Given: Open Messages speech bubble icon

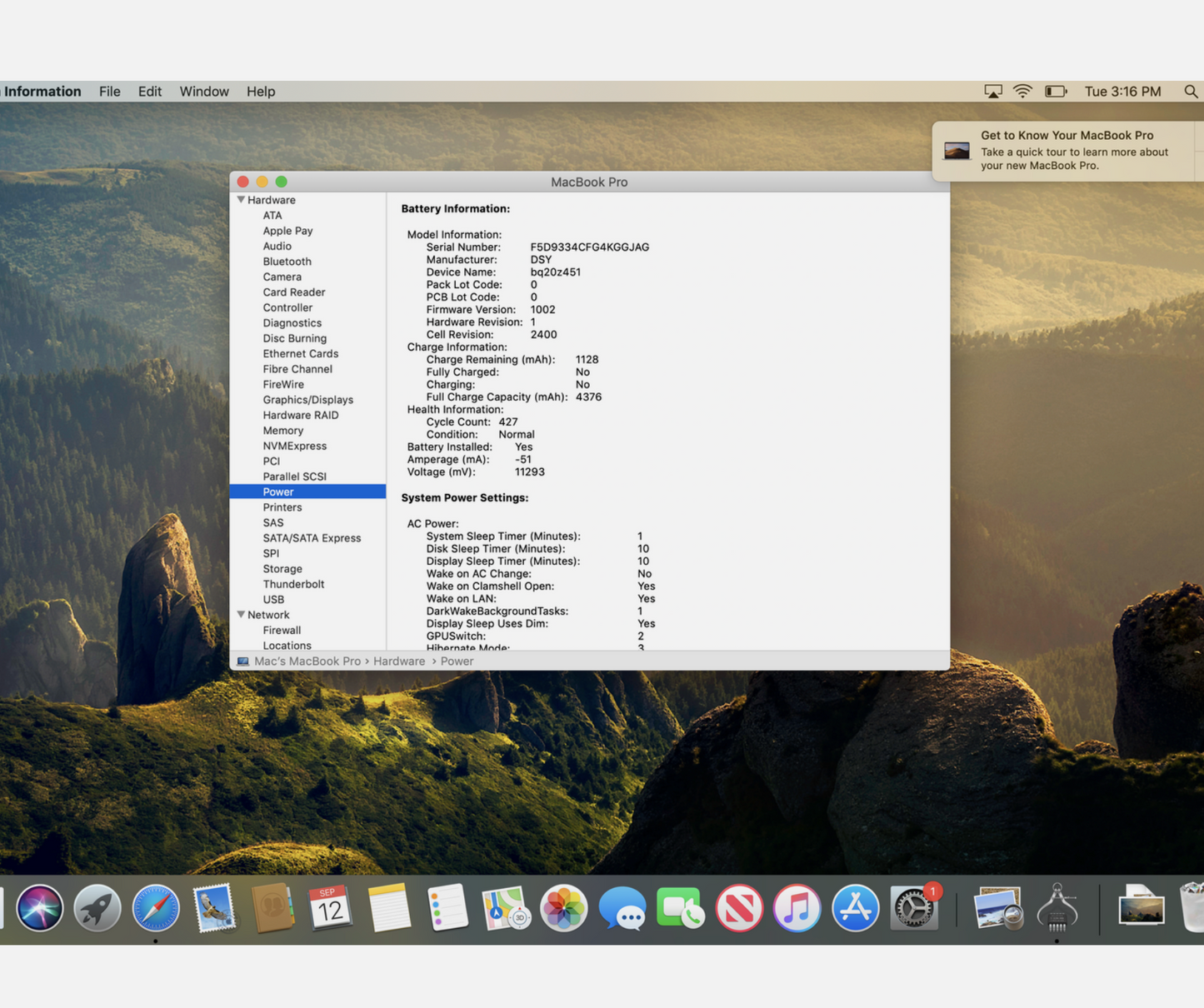Looking at the screenshot, I should click(x=622, y=907).
